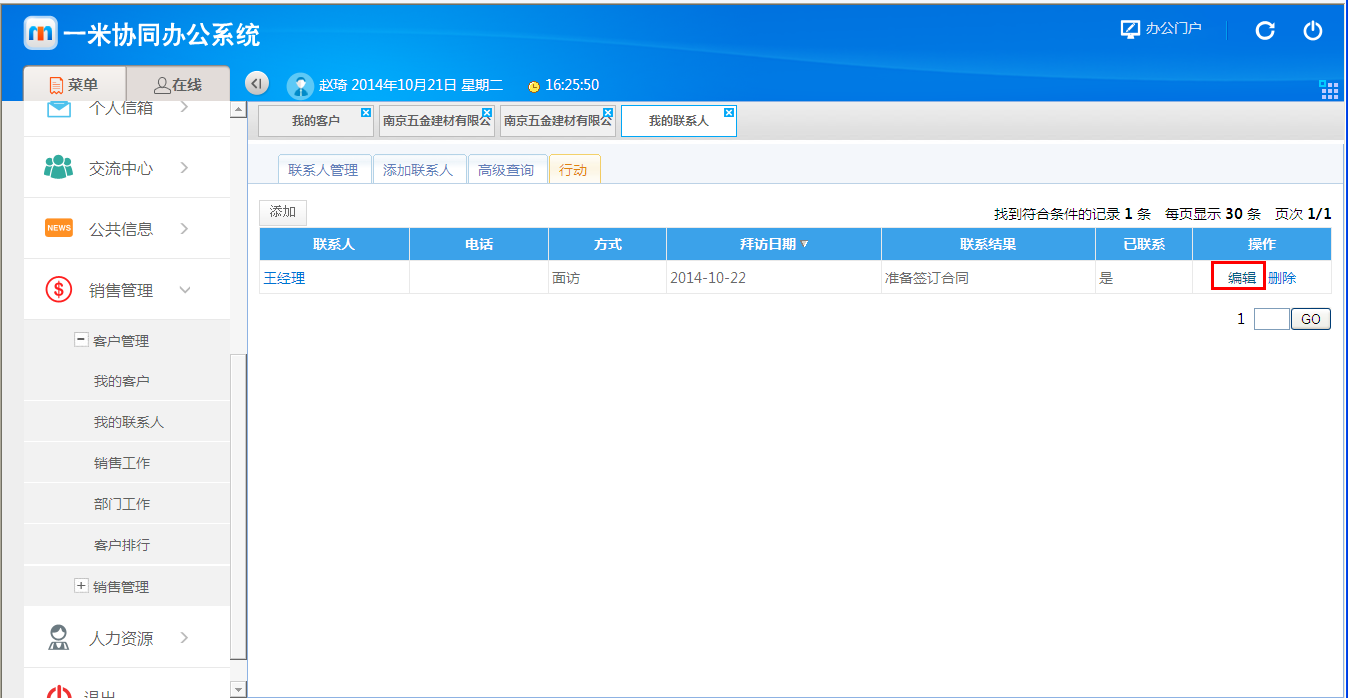Image resolution: width=1348 pixels, height=698 pixels.
Task: Open the 办公门户 portal icon
Action: tap(1131, 29)
